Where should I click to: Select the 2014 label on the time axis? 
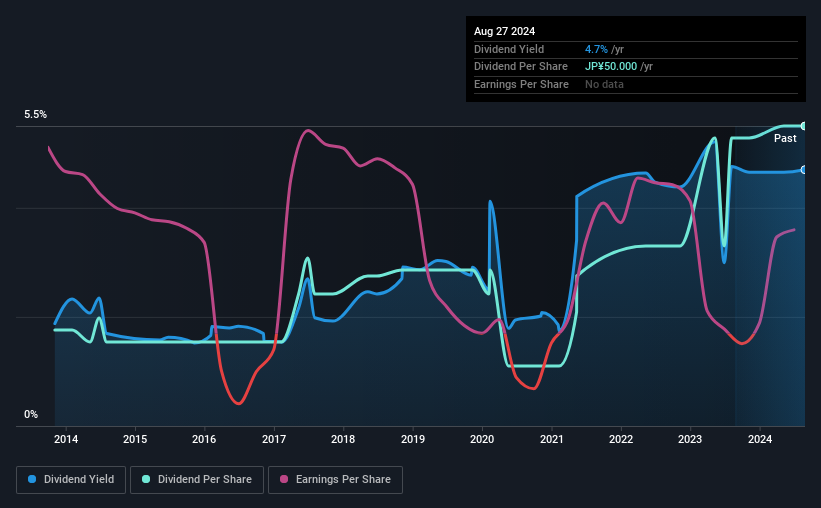tap(66, 439)
